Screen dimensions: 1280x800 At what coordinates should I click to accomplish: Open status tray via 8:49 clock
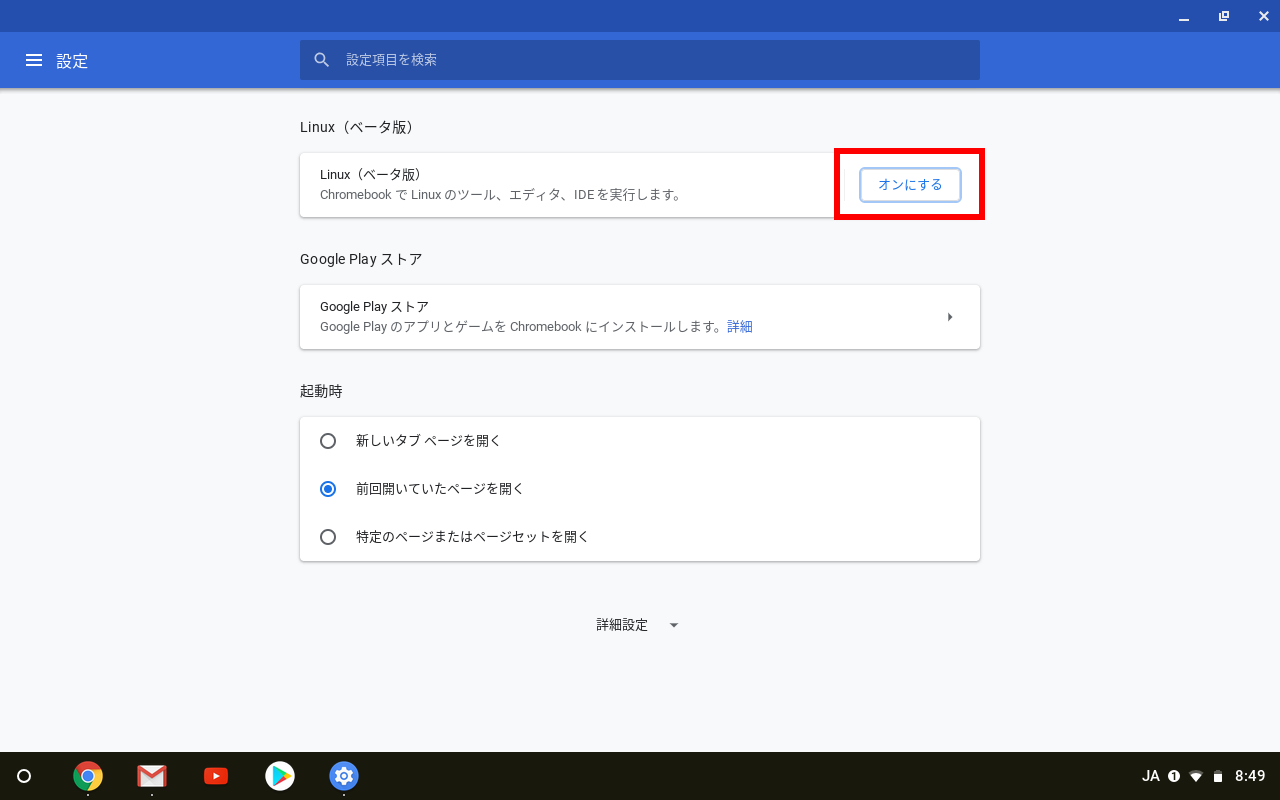point(1250,776)
